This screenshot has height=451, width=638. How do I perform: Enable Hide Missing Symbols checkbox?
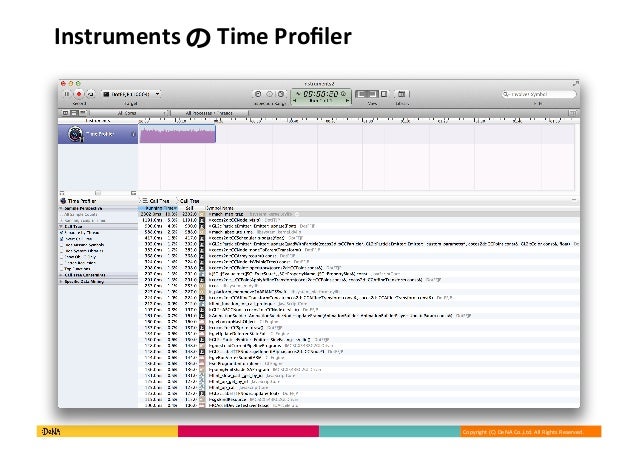point(62,245)
